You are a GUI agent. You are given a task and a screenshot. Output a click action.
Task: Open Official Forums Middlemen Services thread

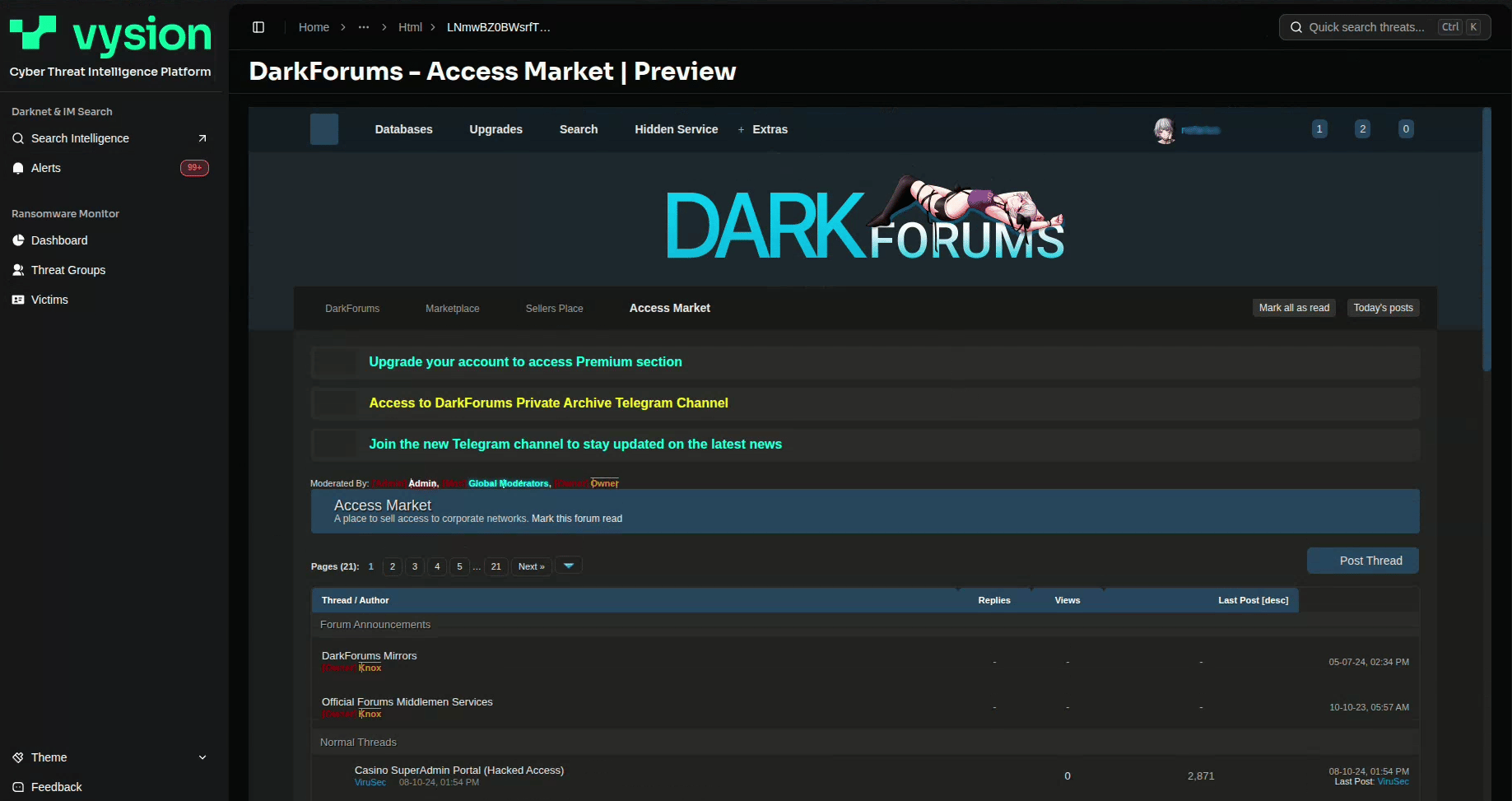pyautogui.click(x=407, y=702)
